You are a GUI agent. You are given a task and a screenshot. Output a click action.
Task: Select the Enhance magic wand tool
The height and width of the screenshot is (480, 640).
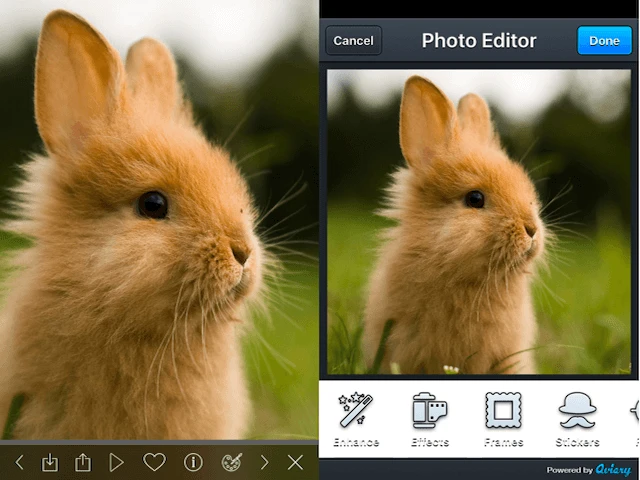click(356, 419)
